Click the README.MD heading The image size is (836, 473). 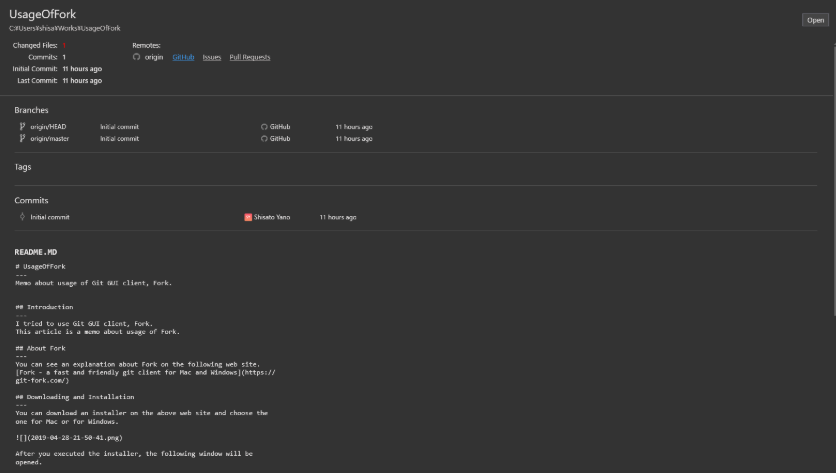[x=36, y=252]
